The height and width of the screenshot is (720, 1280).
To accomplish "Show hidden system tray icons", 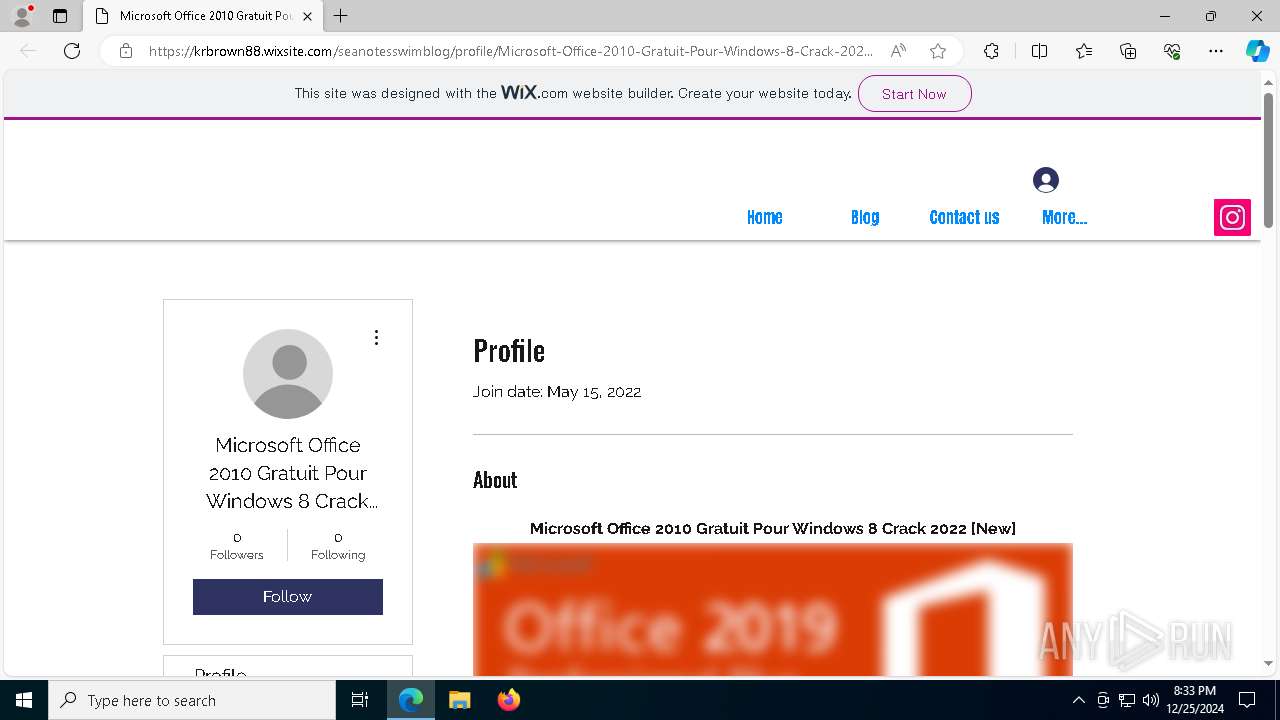I will 1078,700.
